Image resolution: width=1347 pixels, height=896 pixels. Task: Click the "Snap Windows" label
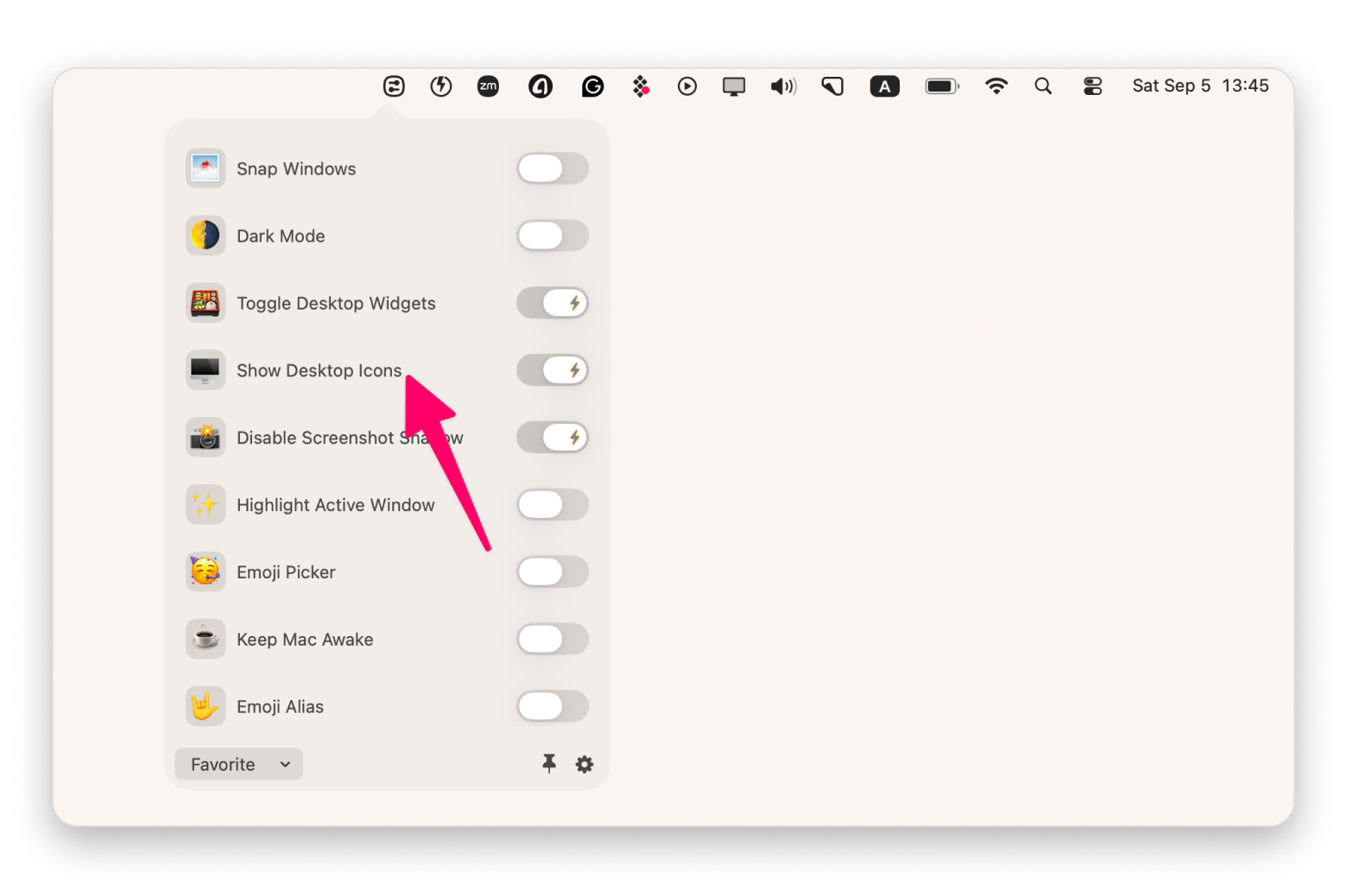[x=296, y=168]
